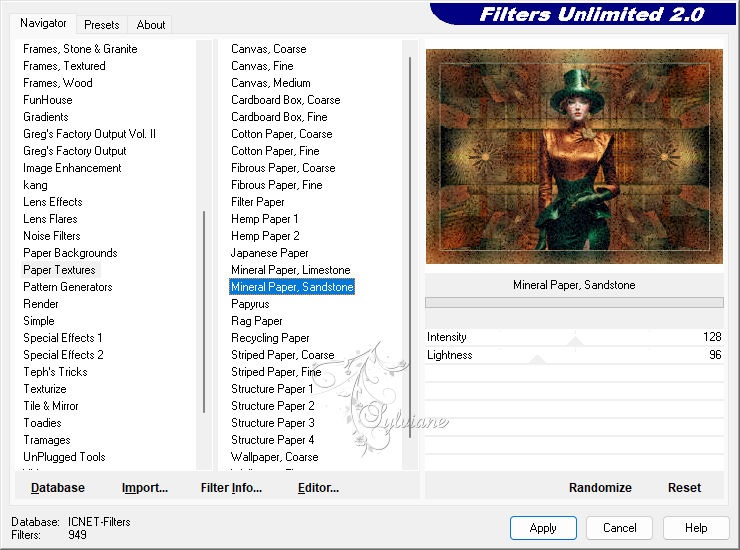Open the About tab
740x550 pixels.
(x=151, y=25)
